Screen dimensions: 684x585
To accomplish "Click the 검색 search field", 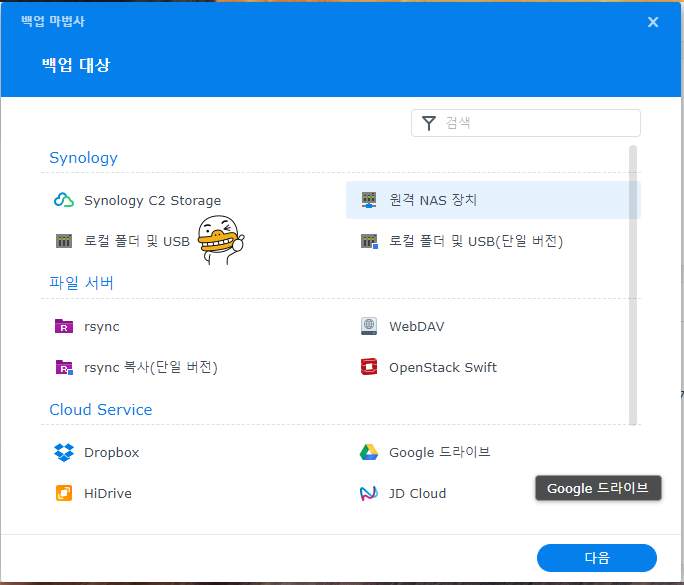I will coord(526,123).
